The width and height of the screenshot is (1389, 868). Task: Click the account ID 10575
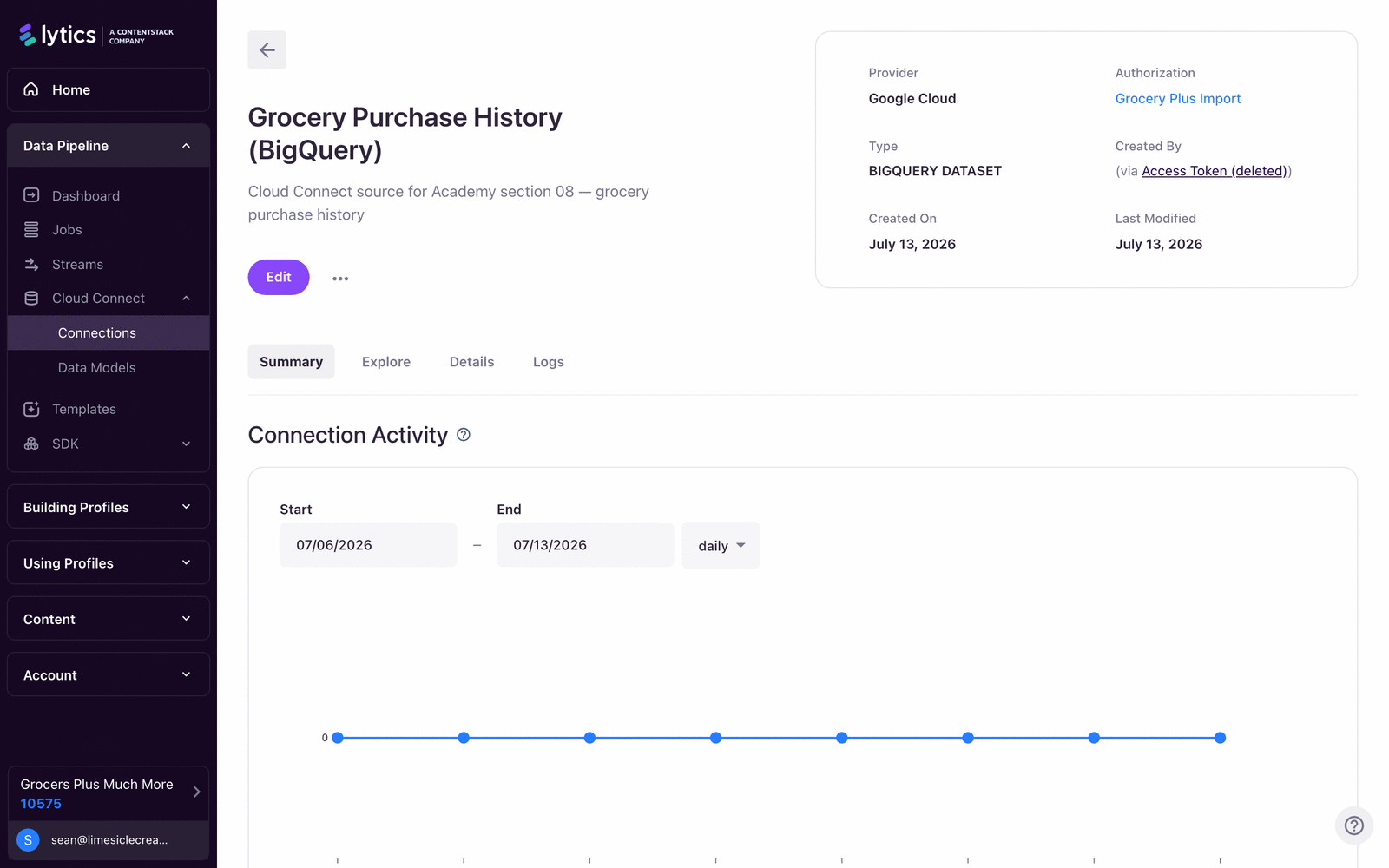(41, 804)
